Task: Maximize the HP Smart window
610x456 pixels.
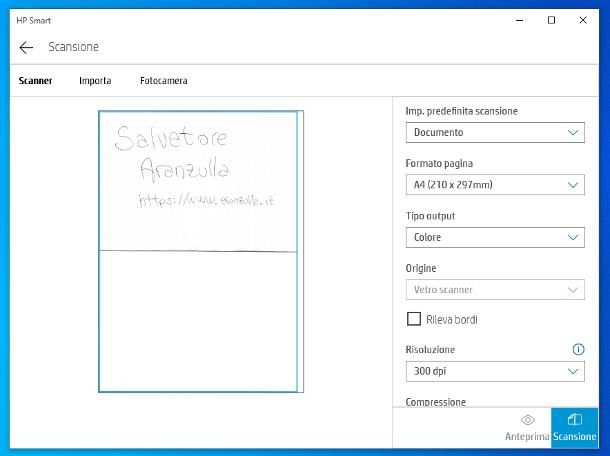Action: (551, 20)
